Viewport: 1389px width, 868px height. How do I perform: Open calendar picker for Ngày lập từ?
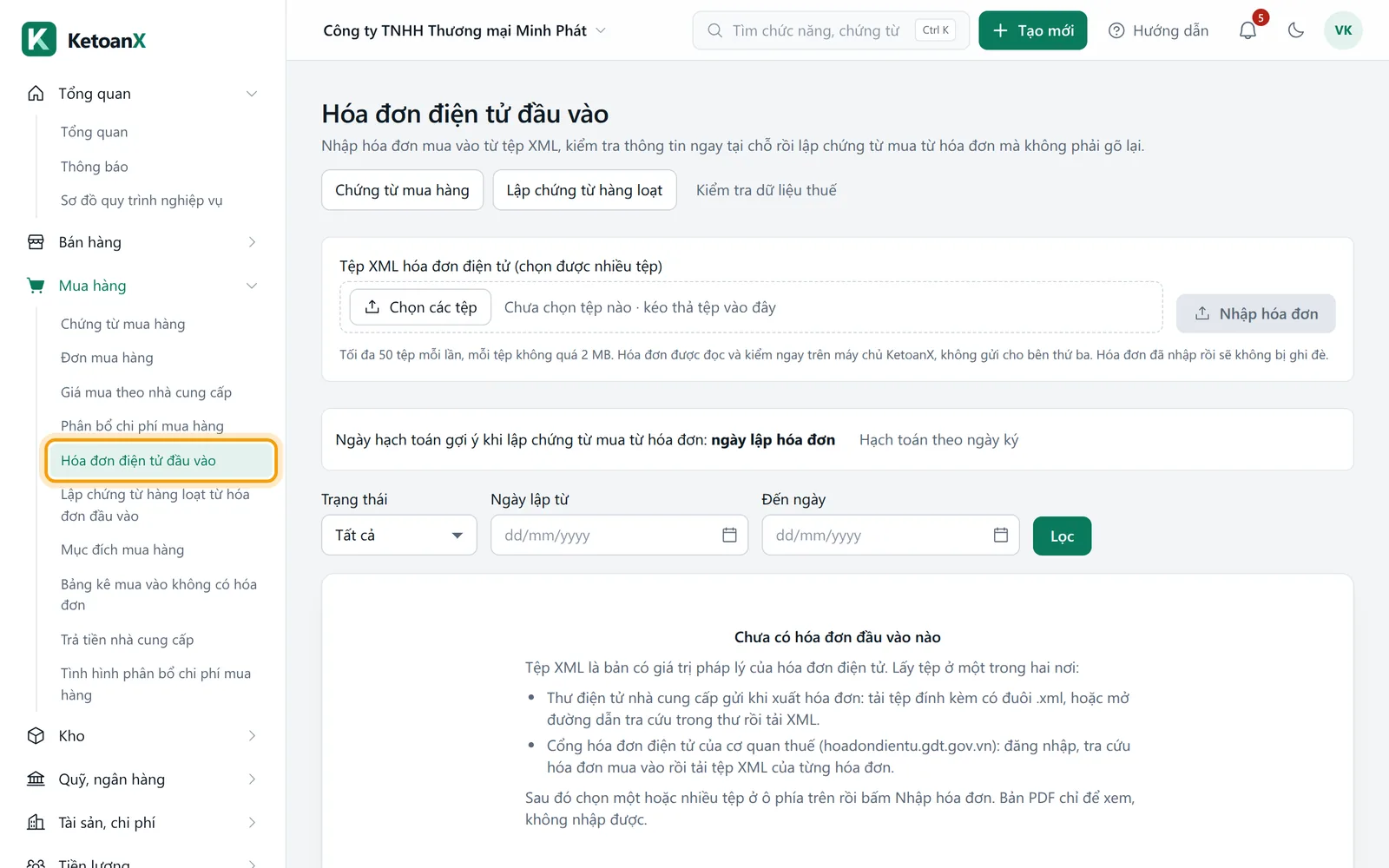tap(729, 535)
